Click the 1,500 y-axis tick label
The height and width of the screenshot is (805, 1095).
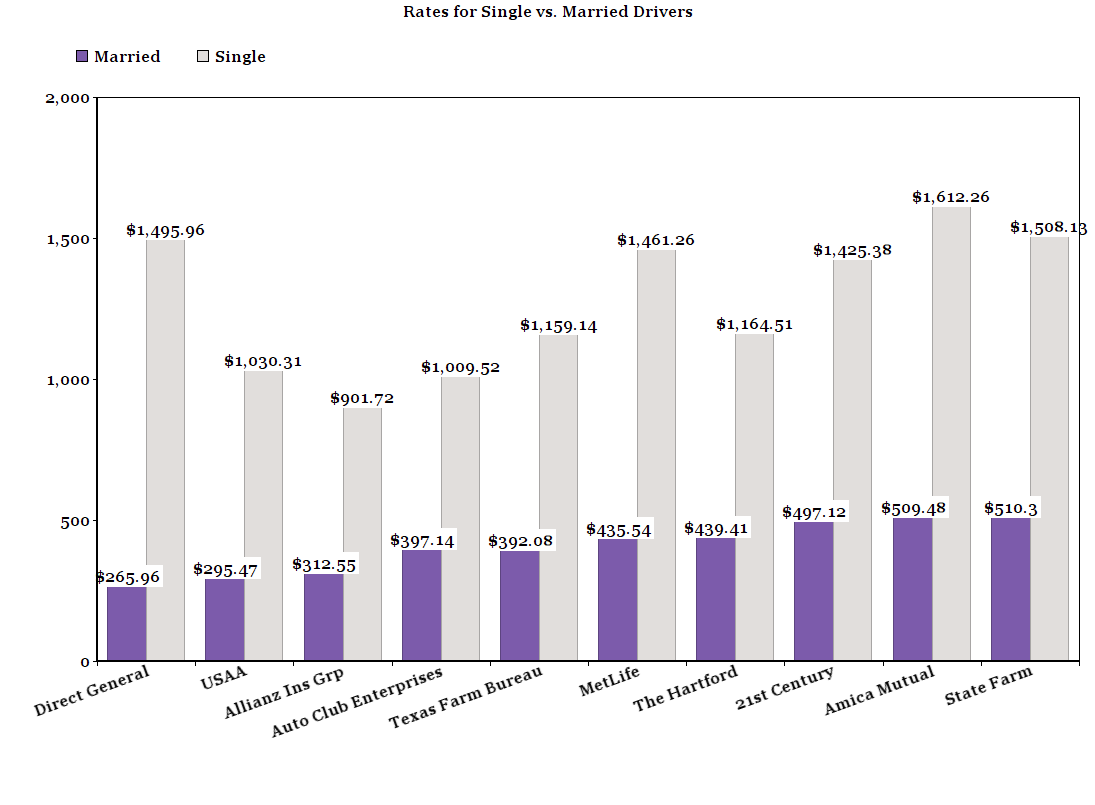coord(68,239)
